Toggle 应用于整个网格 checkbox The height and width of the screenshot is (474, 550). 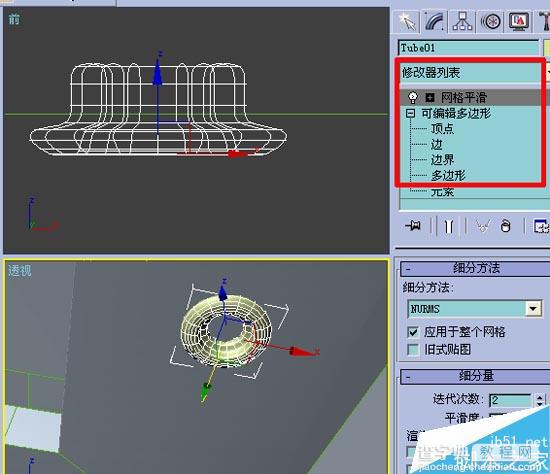point(413,332)
